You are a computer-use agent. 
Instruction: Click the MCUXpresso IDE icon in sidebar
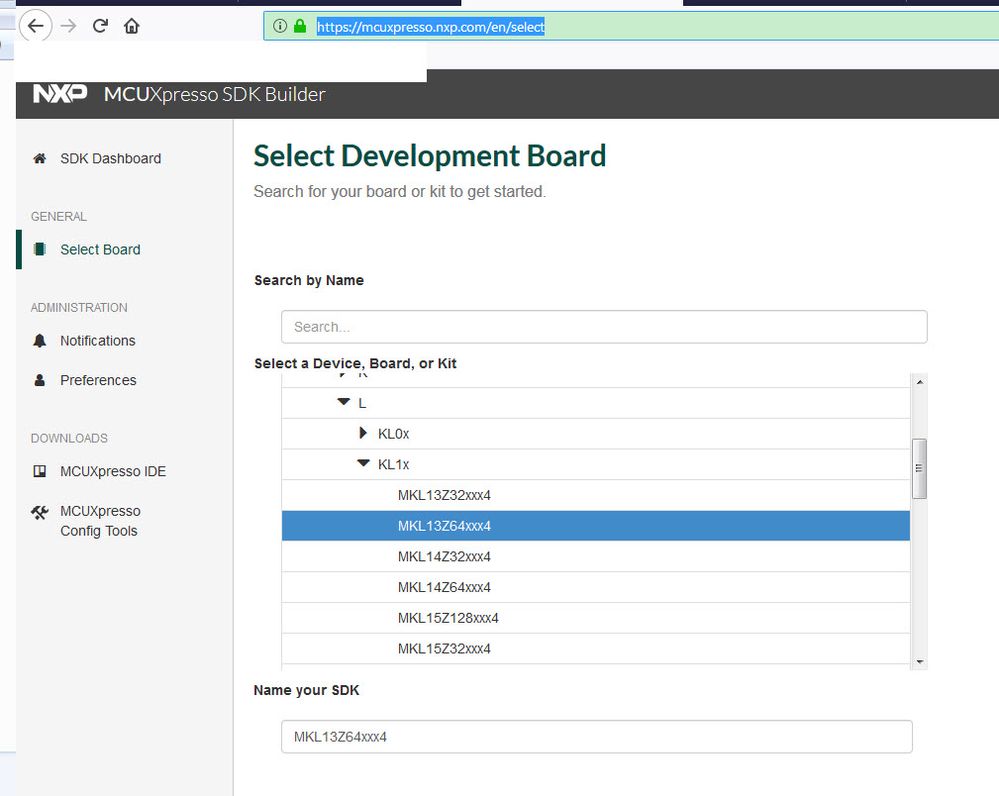40,471
